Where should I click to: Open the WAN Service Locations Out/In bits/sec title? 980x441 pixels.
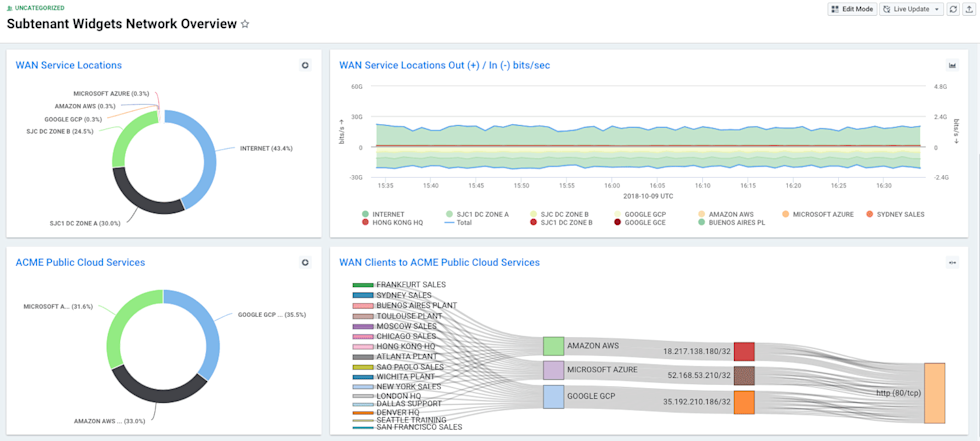pyautogui.click(x=444, y=65)
